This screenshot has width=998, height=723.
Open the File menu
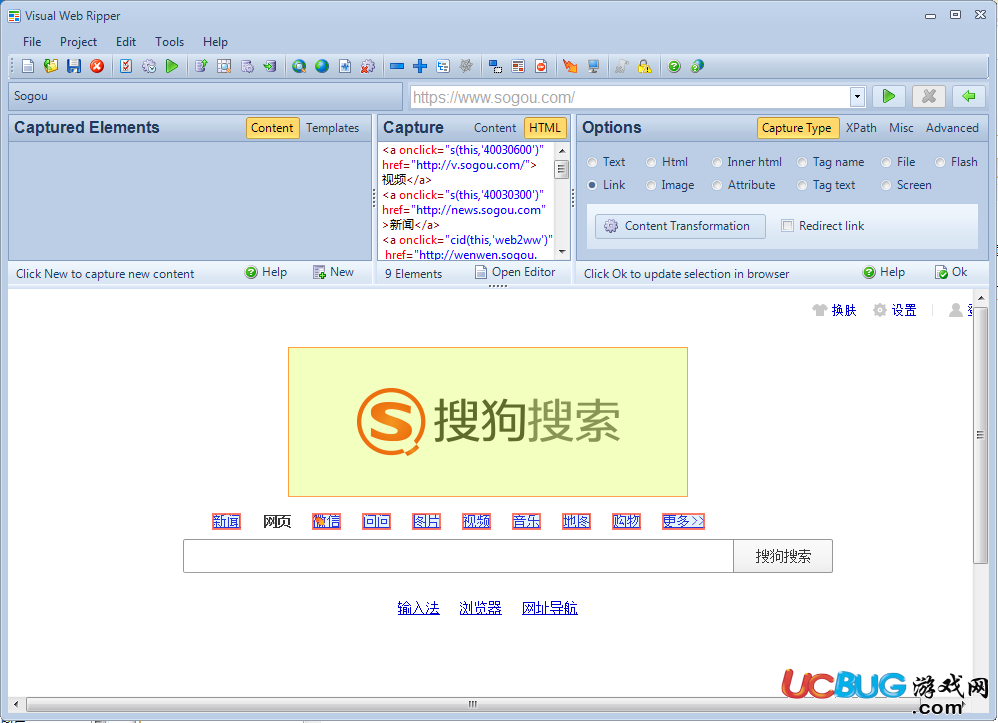[32, 42]
